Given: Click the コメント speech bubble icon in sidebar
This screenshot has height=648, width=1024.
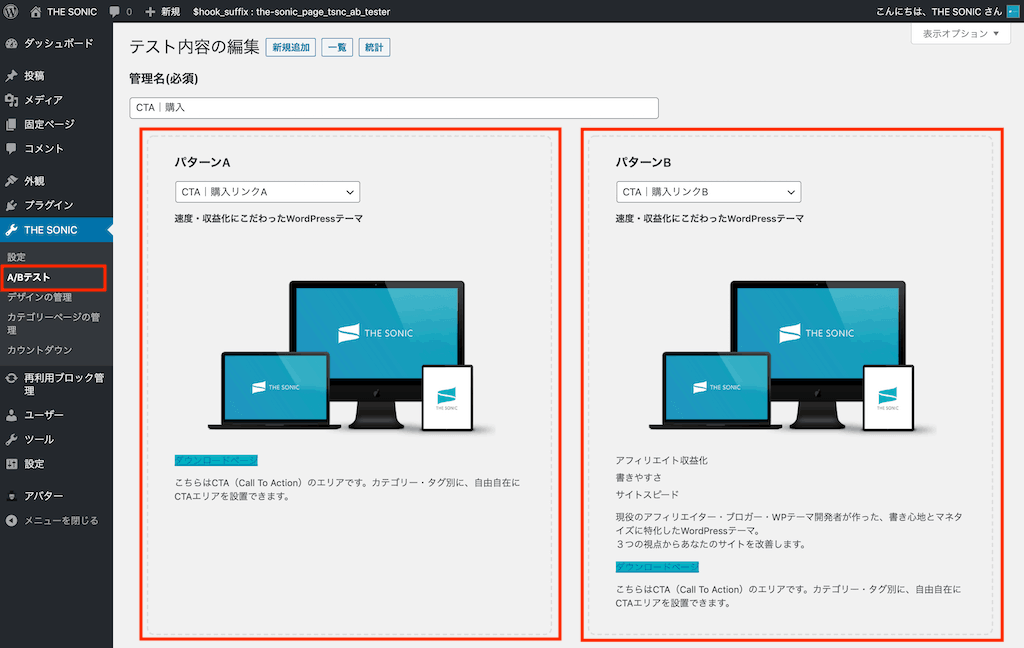Looking at the screenshot, I should [11, 148].
